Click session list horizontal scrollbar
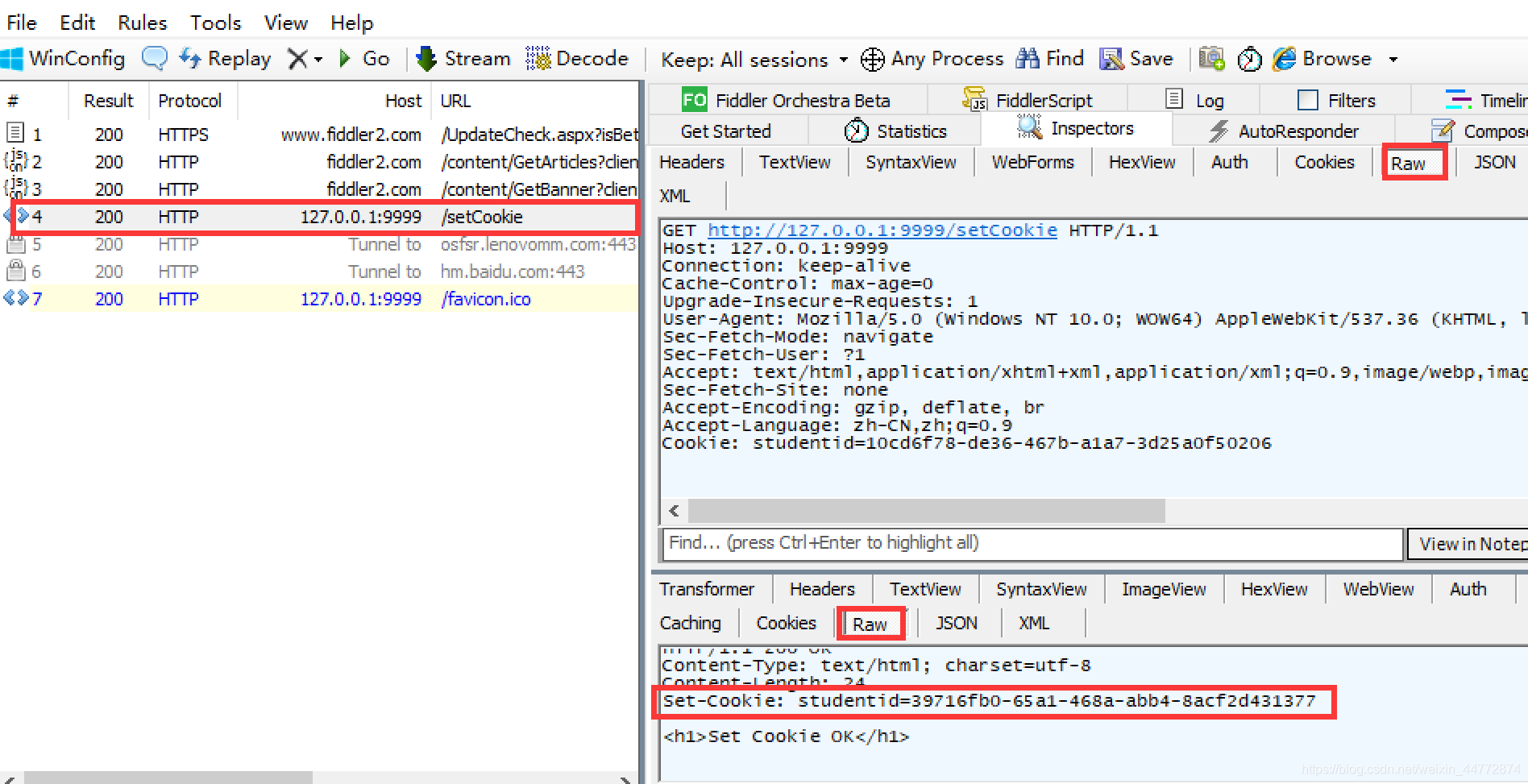 point(168,778)
